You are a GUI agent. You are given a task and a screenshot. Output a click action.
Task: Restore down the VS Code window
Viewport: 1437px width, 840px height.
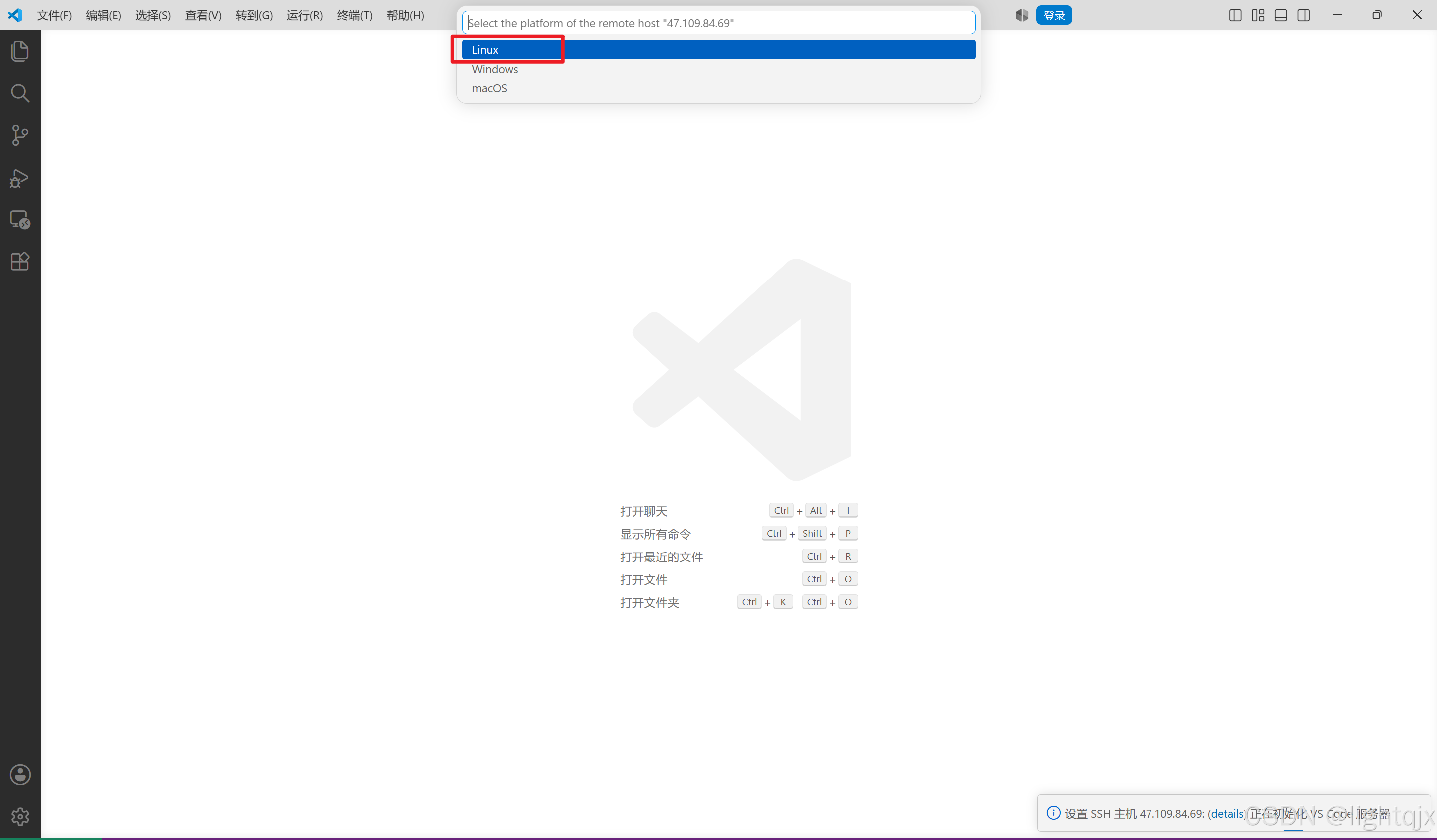pyautogui.click(x=1377, y=15)
